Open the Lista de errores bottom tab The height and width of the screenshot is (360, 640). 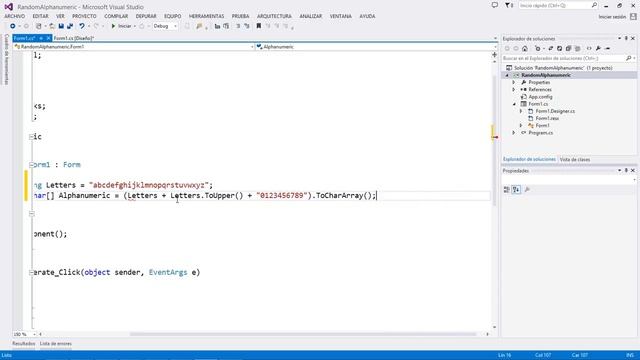click(56, 344)
